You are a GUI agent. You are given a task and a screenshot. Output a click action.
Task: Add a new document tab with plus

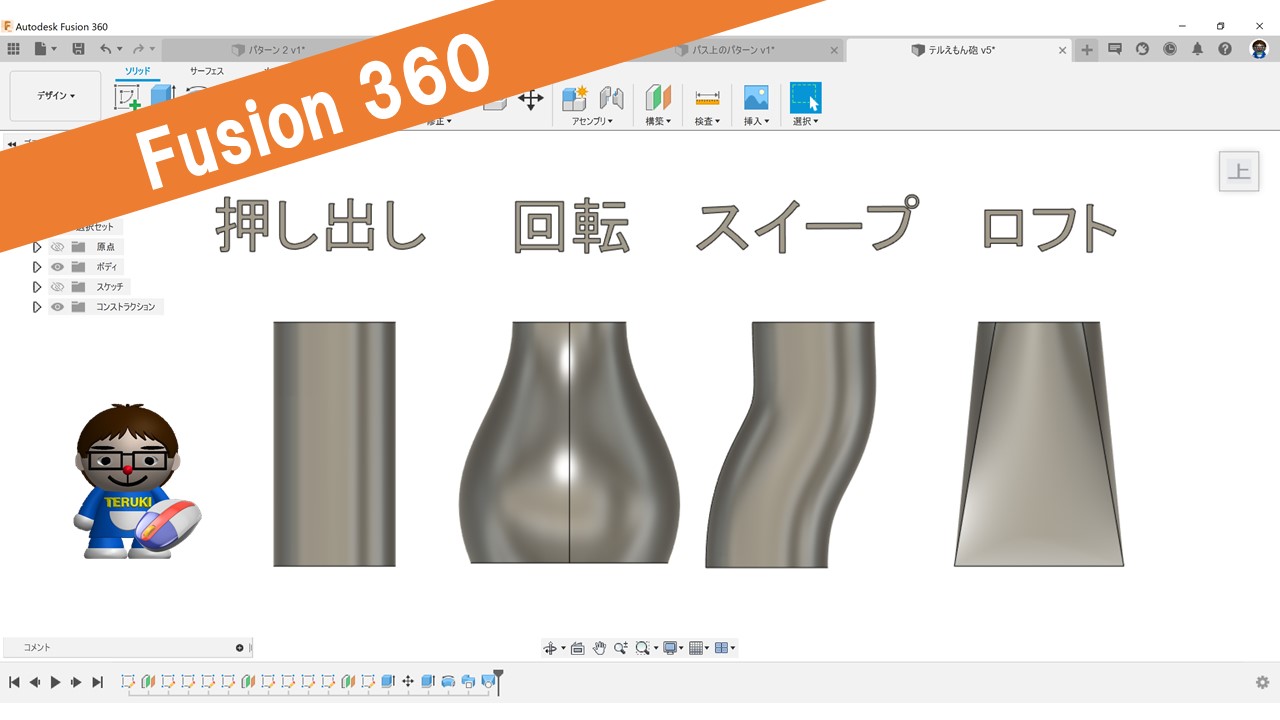[1087, 50]
